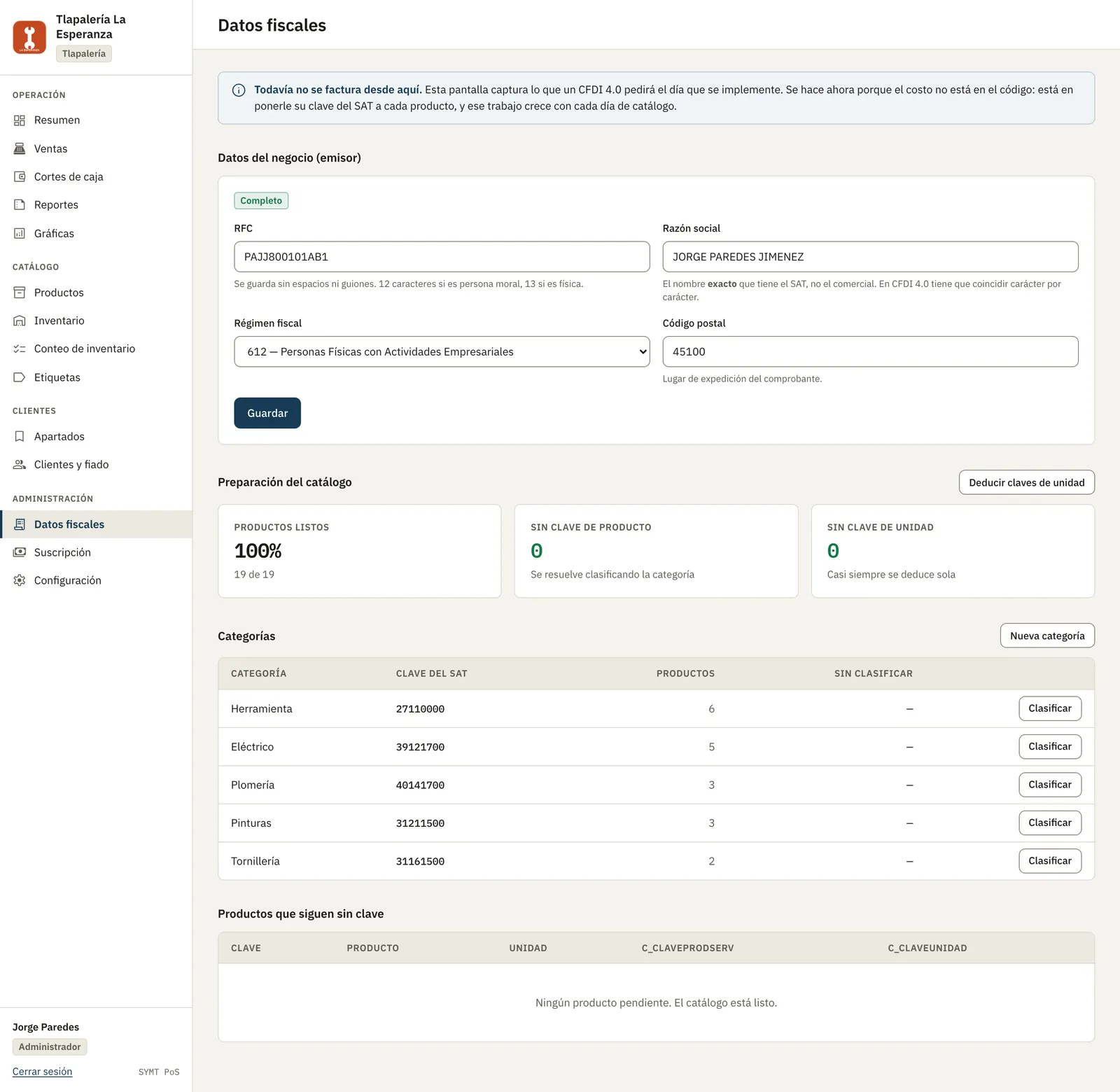Open Productos menu item
Screen dimensions: 1120x1092
click(96, 293)
